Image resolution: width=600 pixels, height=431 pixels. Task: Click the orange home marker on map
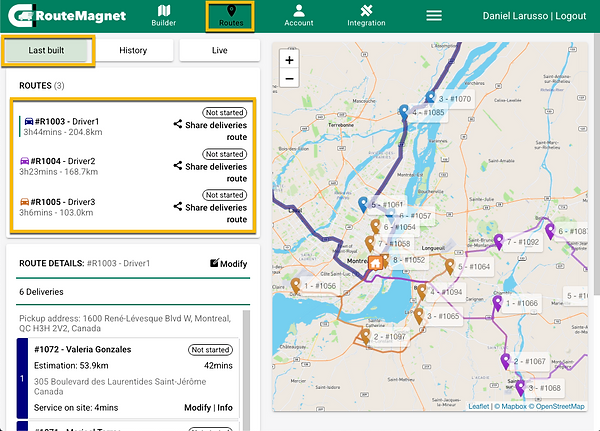coord(375,263)
